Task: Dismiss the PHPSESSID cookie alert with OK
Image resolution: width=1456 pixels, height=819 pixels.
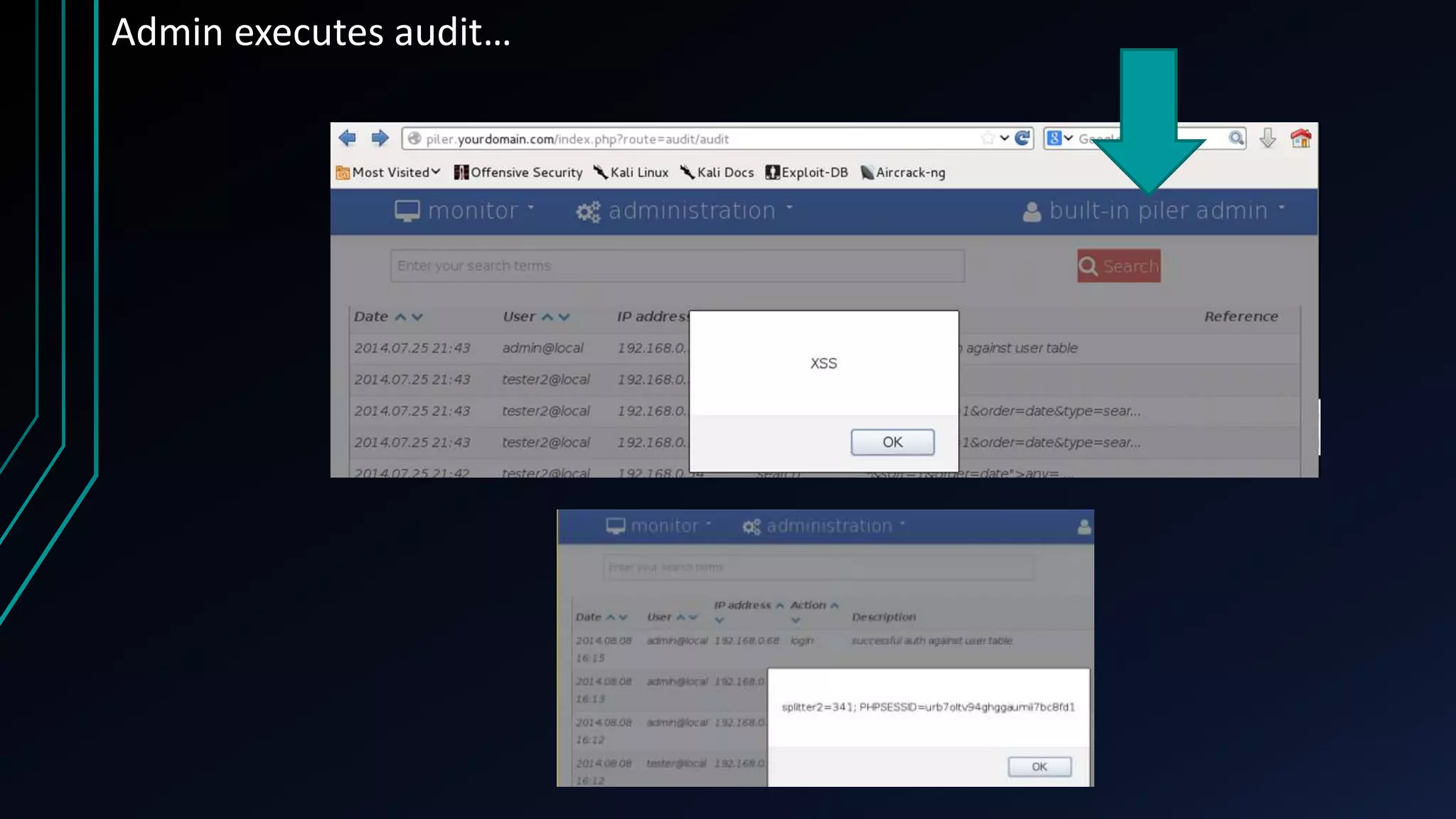Action: coord(1039,766)
